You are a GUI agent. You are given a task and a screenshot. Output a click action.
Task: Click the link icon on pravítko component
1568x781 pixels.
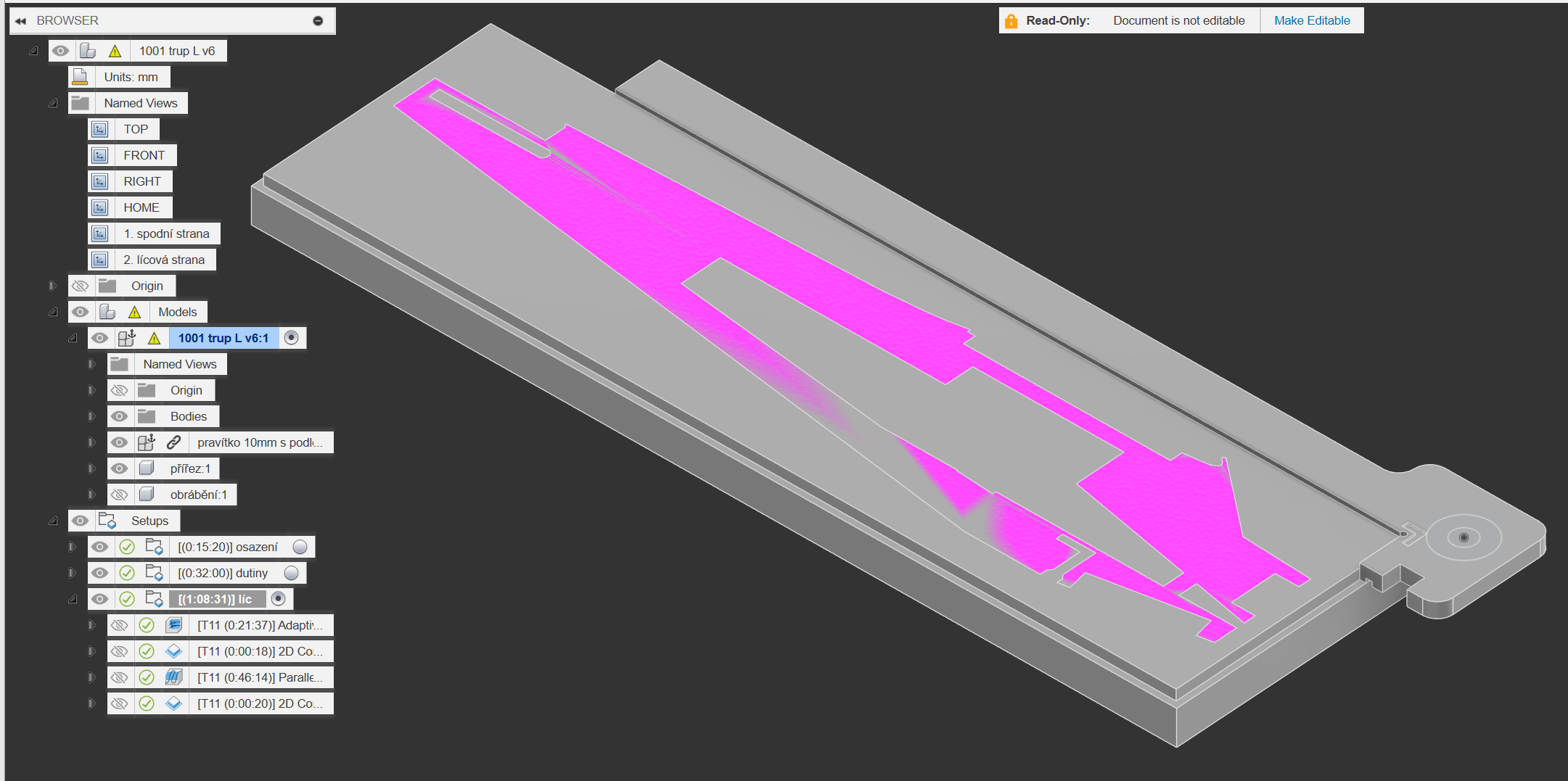tap(173, 442)
